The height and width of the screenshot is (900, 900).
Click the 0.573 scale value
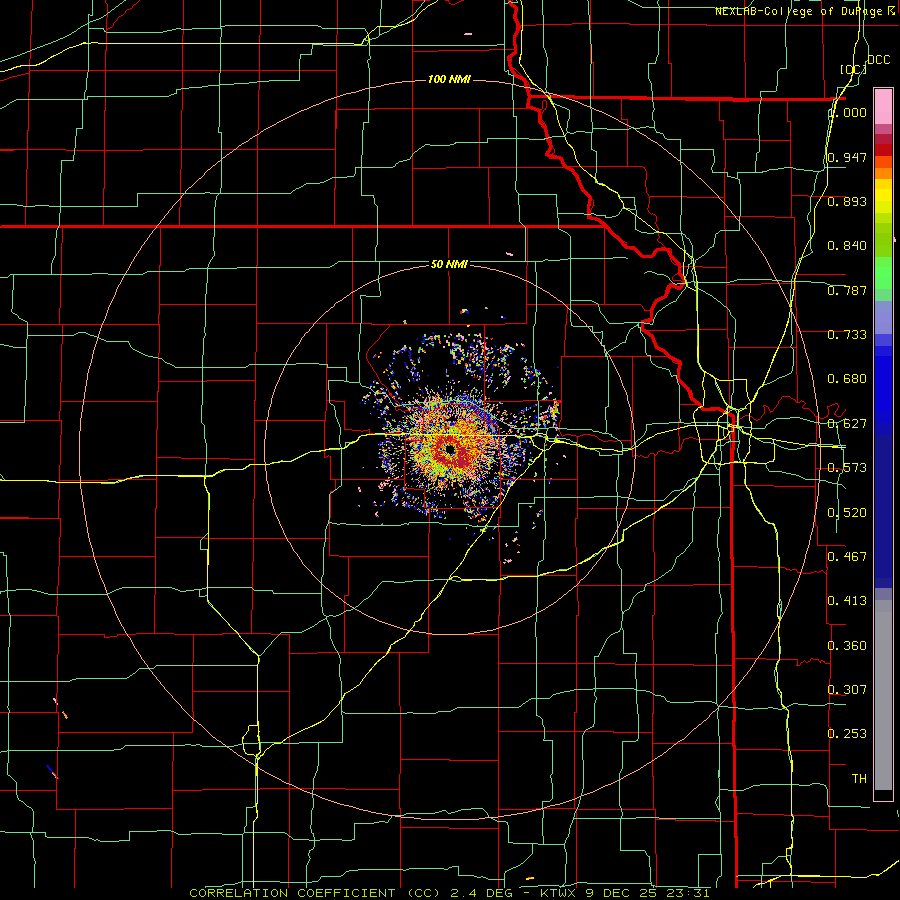(847, 468)
